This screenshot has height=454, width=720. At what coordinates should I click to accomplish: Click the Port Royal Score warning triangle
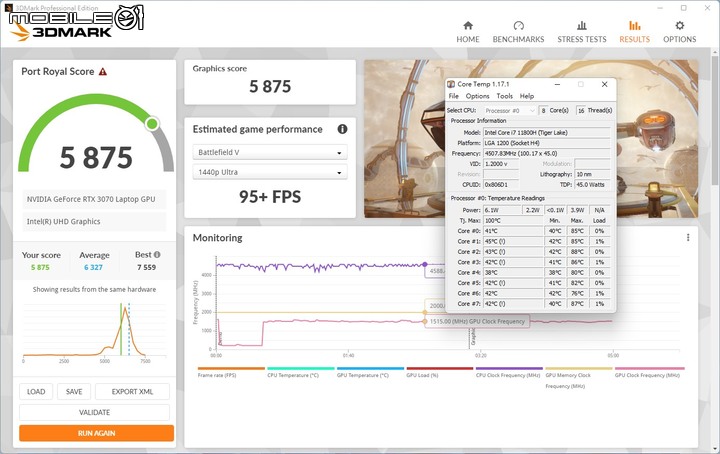(103, 72)
